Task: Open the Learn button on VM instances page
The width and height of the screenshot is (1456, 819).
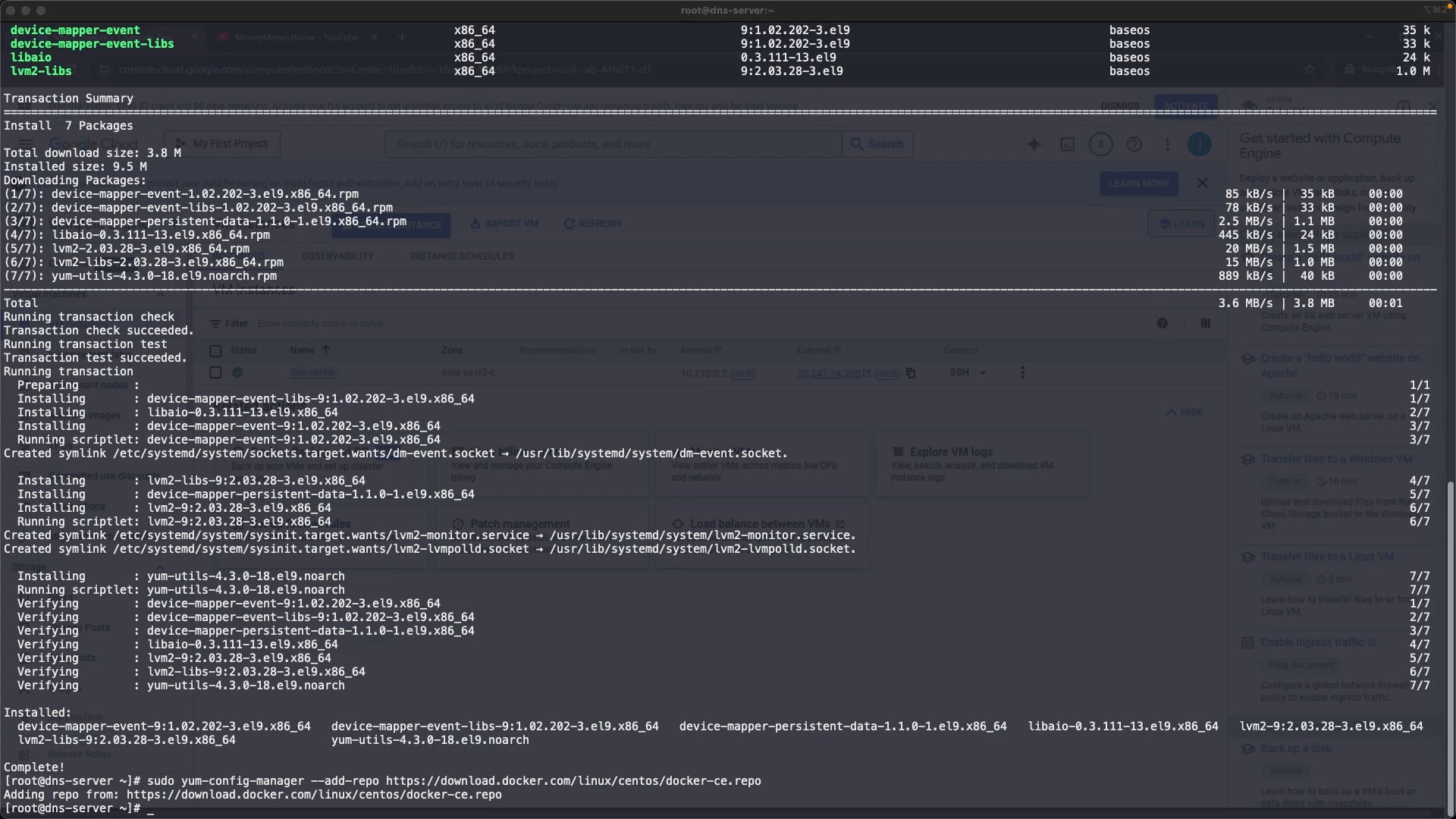Action: [x=1181, y=224]
